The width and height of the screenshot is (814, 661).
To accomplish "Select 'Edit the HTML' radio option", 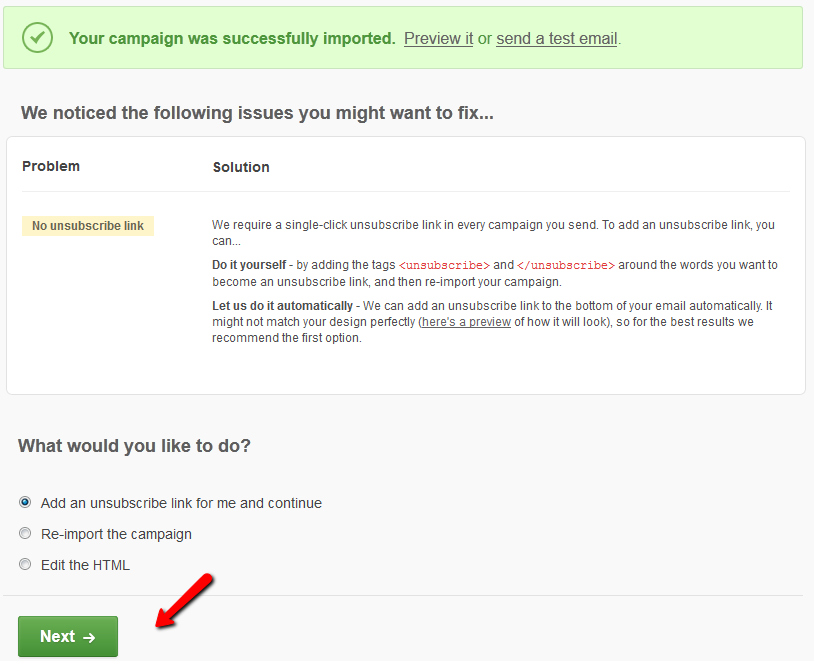I will pos(25,564).
